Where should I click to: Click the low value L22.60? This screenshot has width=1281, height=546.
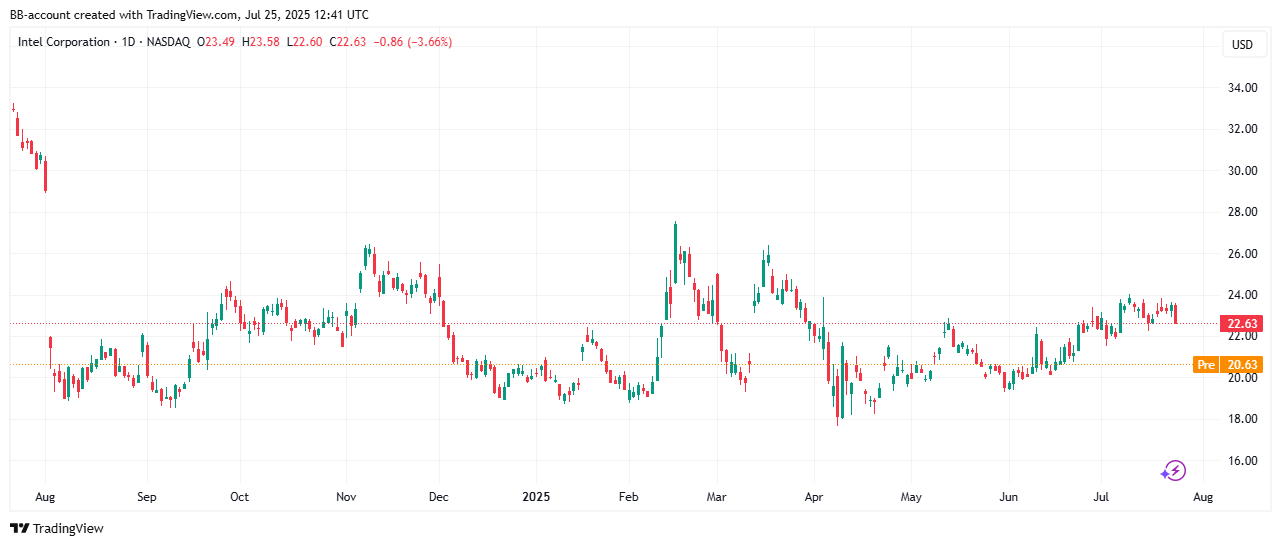point(303,42)
